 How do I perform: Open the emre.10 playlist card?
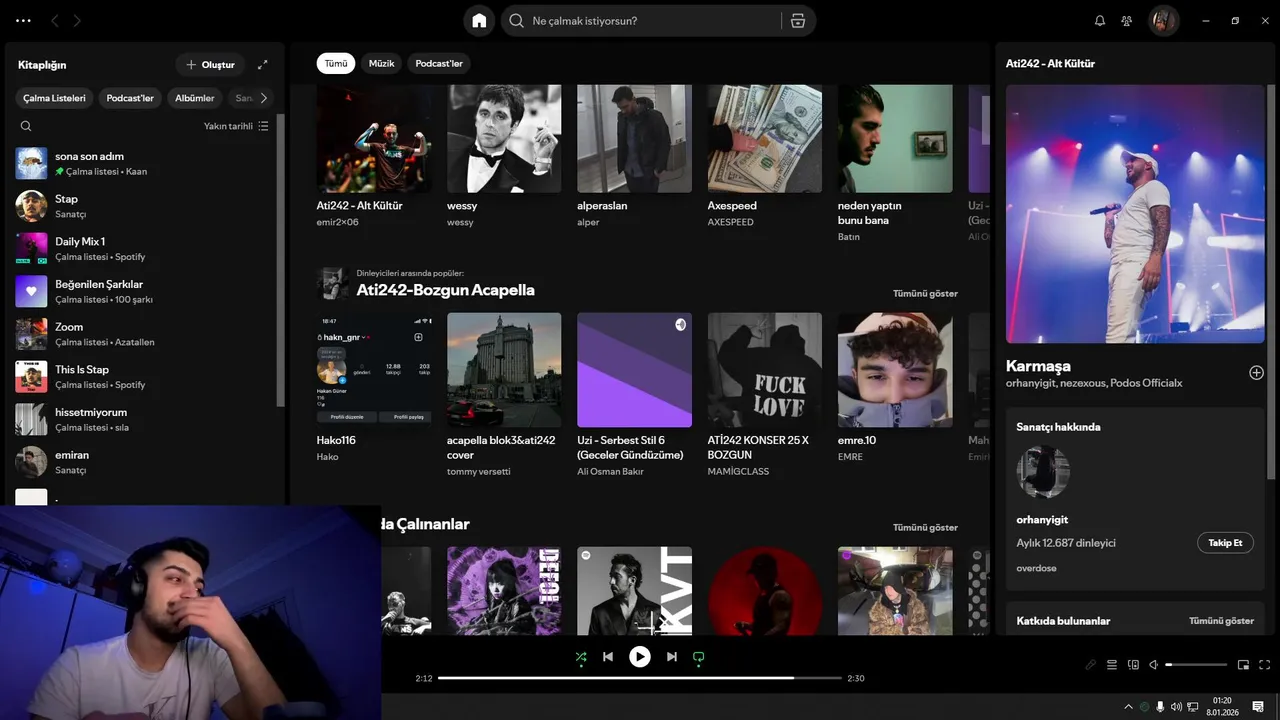pos(895,388)
